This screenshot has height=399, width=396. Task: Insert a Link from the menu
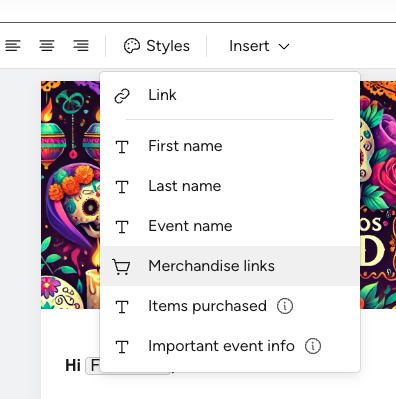(x=230, y=95)
